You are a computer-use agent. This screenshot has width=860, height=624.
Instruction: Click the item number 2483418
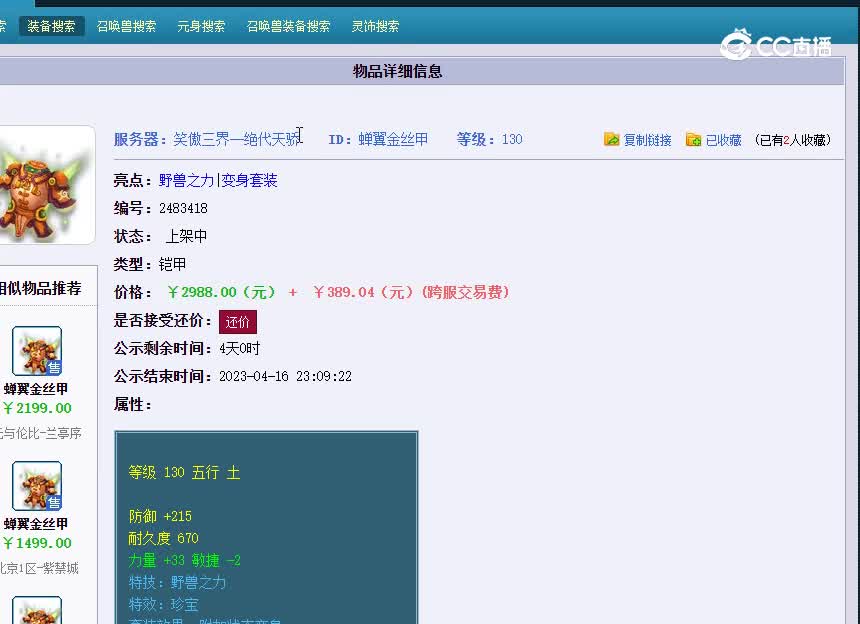point(183,208)
